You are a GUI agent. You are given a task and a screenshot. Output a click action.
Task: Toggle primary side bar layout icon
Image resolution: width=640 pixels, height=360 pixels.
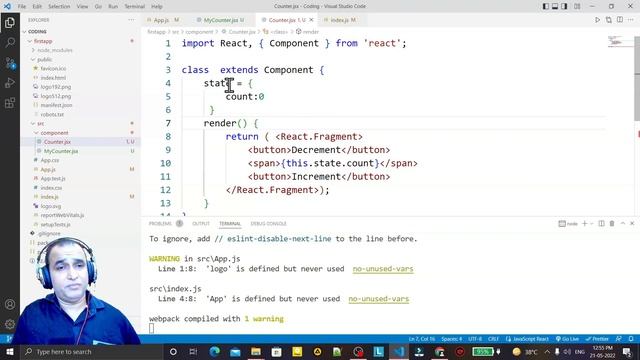pos(546,6)
